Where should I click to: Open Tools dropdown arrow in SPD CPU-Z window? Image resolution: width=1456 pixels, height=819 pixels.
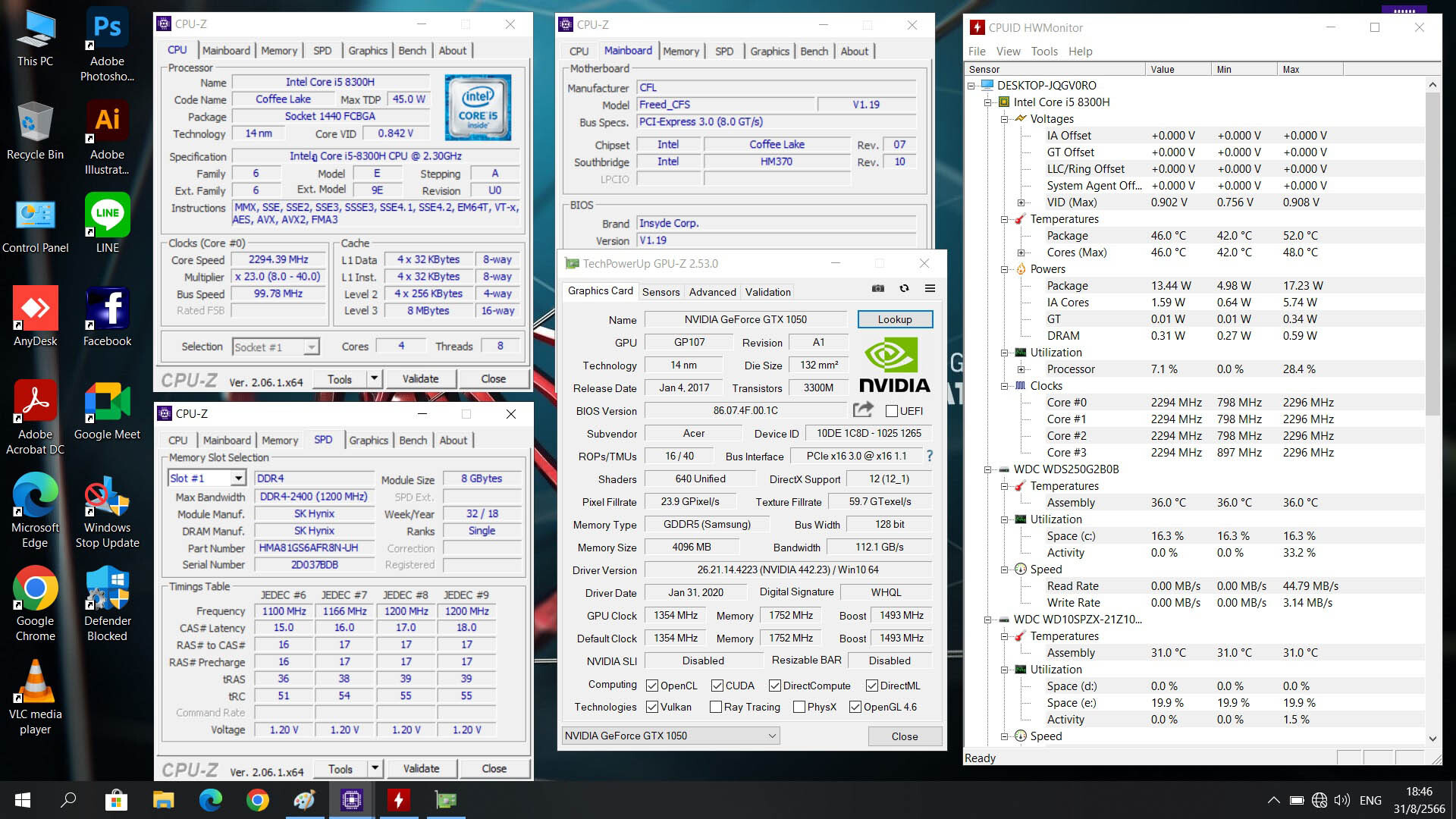(375, 768)
